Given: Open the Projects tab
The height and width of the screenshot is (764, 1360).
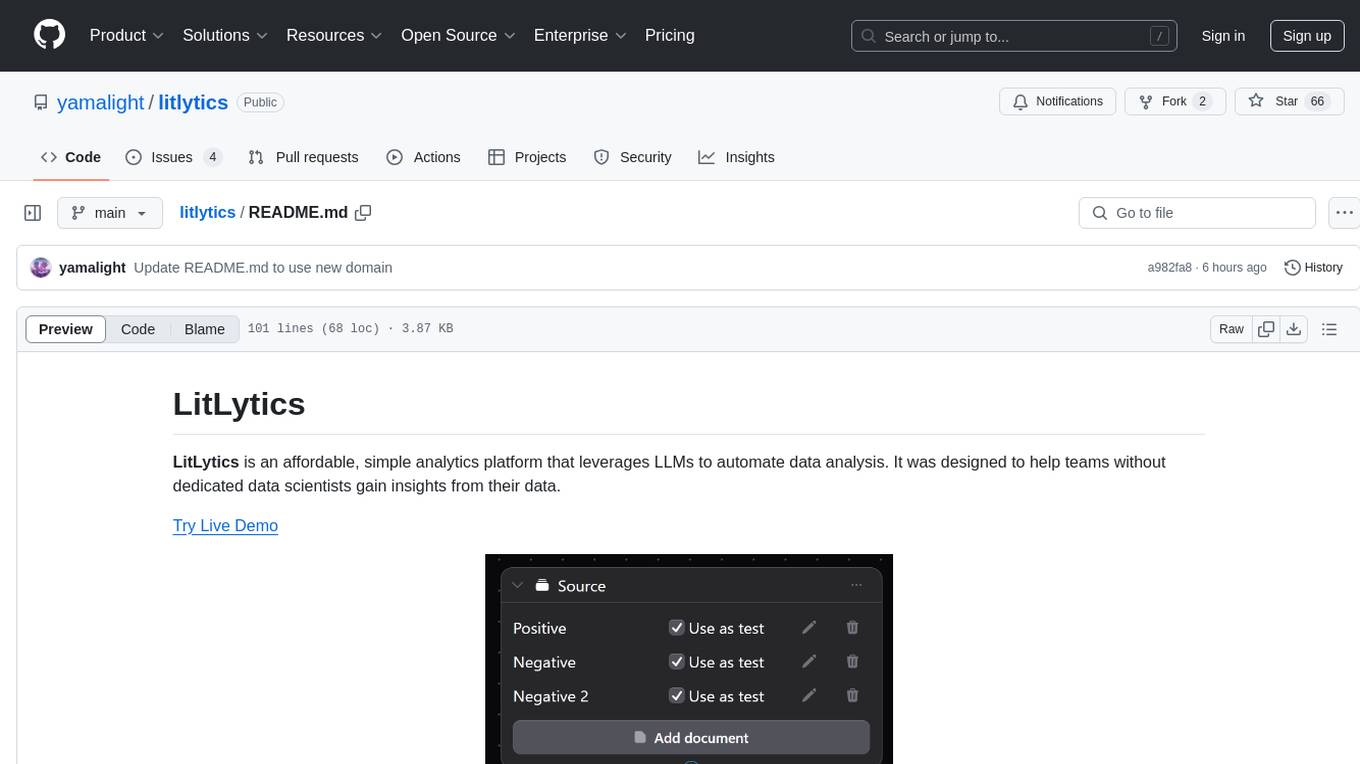Looking at the screenshot, I should point(527,157).
